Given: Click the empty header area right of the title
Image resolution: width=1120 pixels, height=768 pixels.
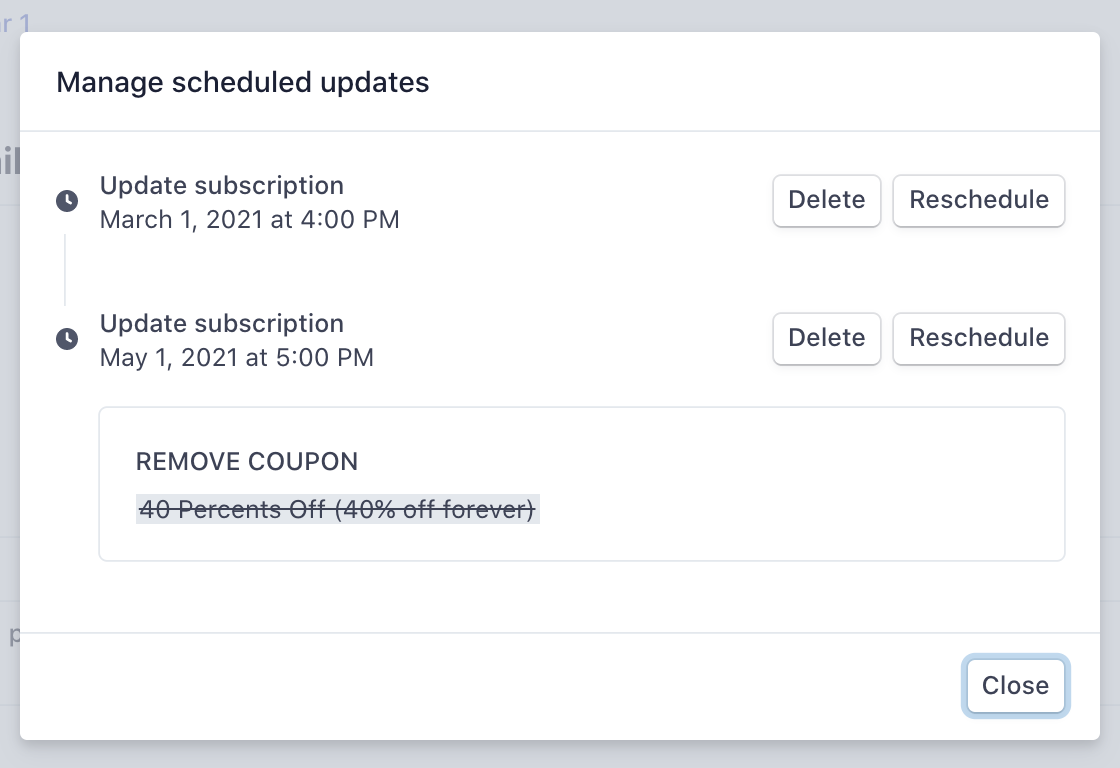Looking at the screenshot, I should [760, 82].
